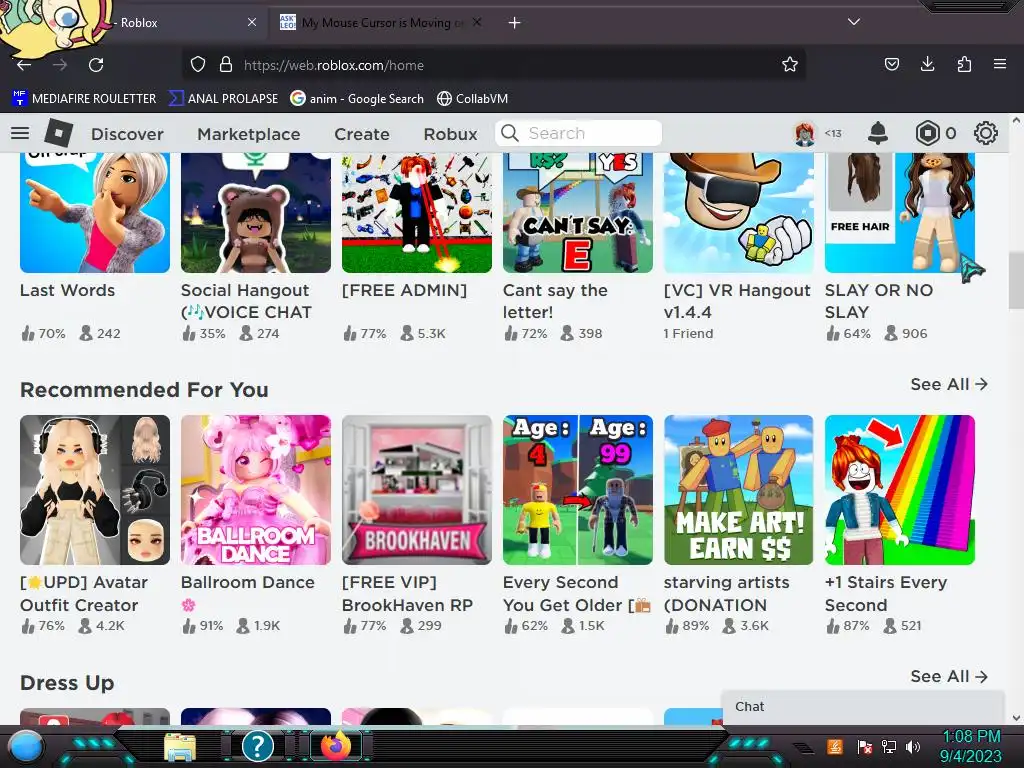Open Firefox downloads panel
Image resolution: width=1024 pixels, height=768 pixels.
pos(927,64)
